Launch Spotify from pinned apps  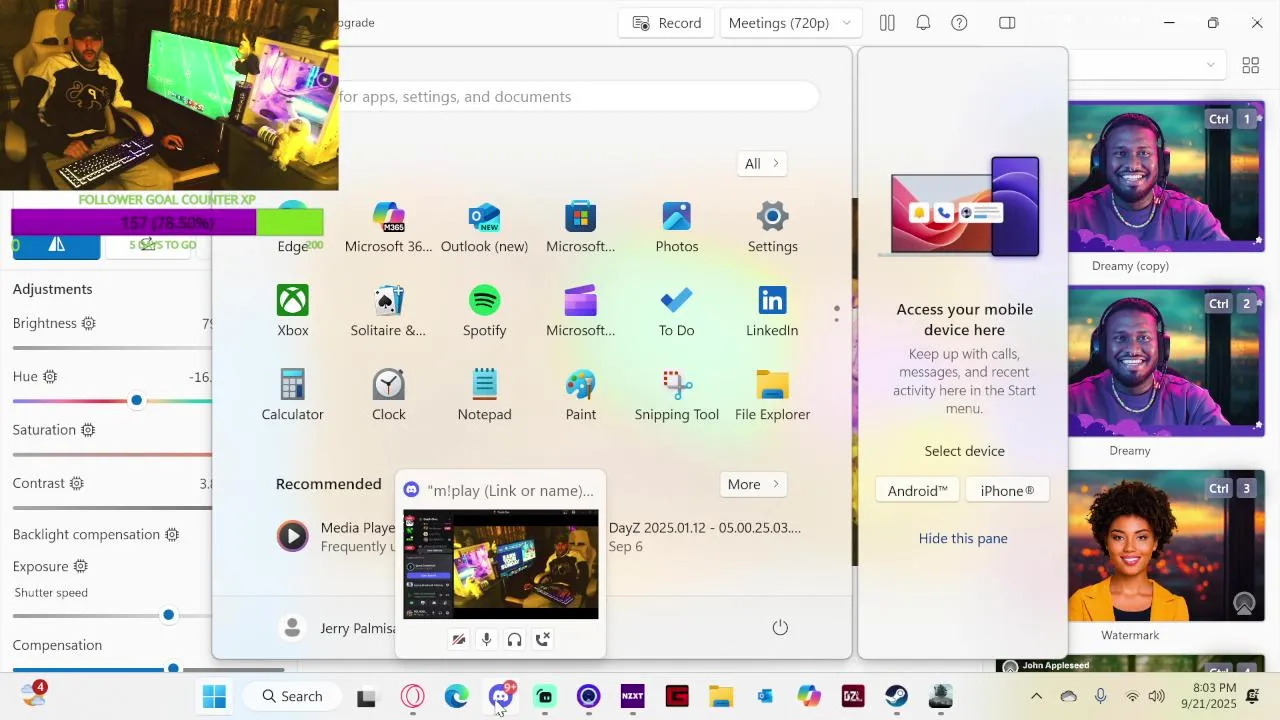(x=484, y=311)
